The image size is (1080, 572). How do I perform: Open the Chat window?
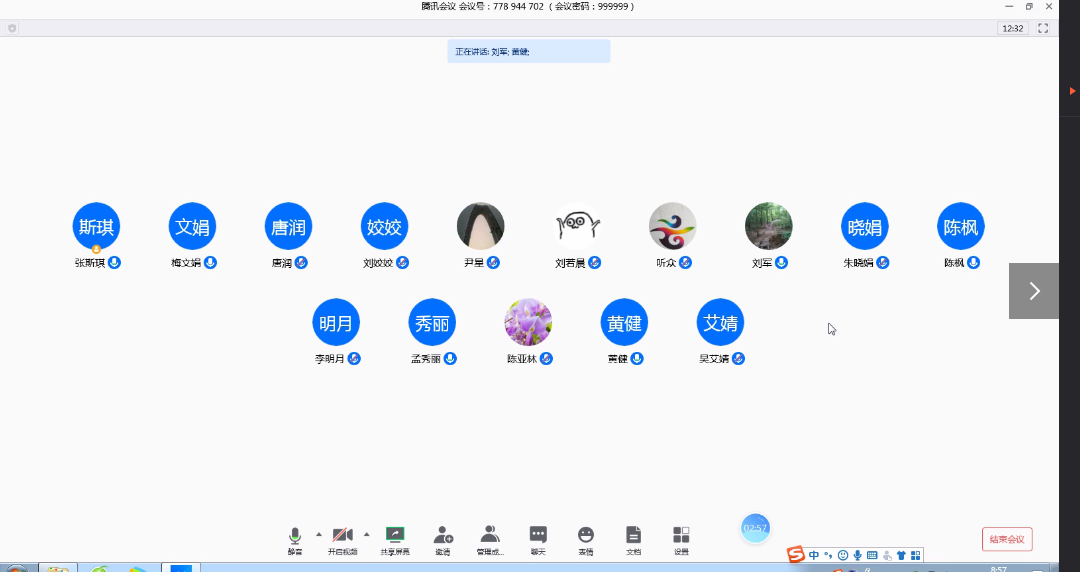538,538
